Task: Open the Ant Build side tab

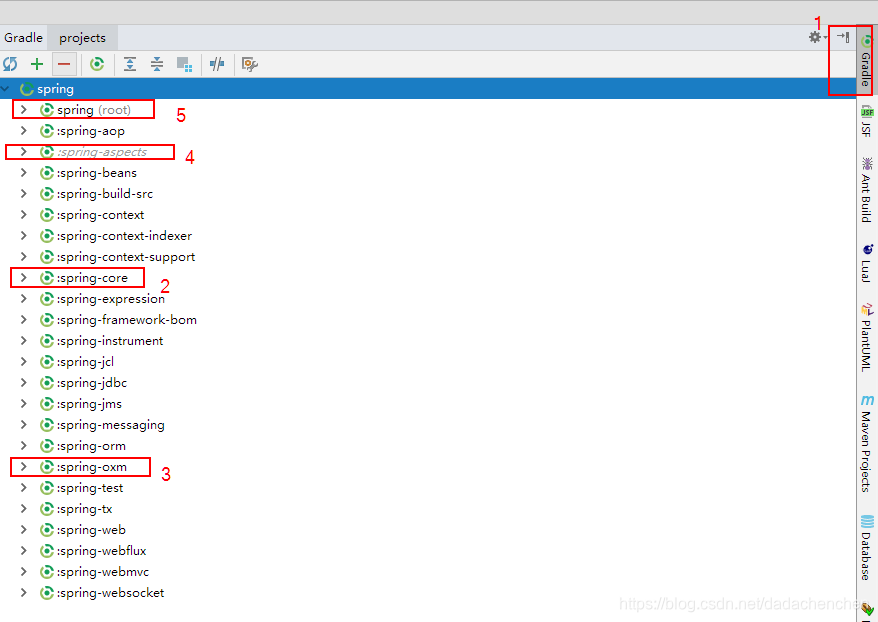Action: pyautogui.click(x=867, y=190)
